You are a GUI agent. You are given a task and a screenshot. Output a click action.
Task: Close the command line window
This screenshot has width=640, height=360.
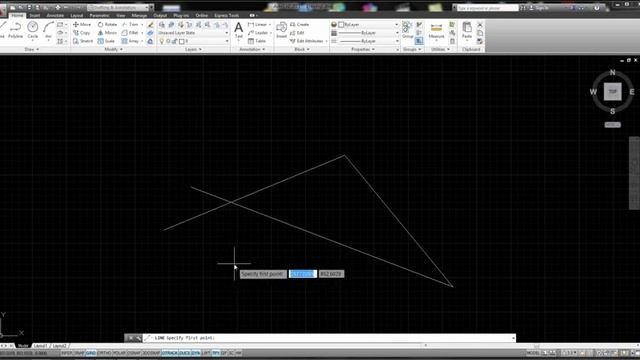click(130, 338)
